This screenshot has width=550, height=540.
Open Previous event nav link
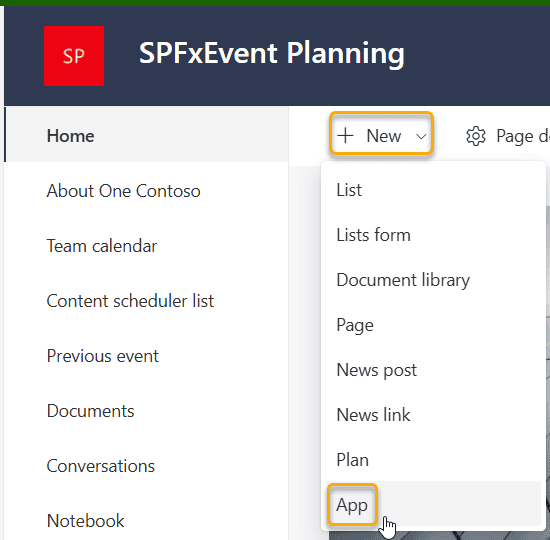[x=103, y=356]
